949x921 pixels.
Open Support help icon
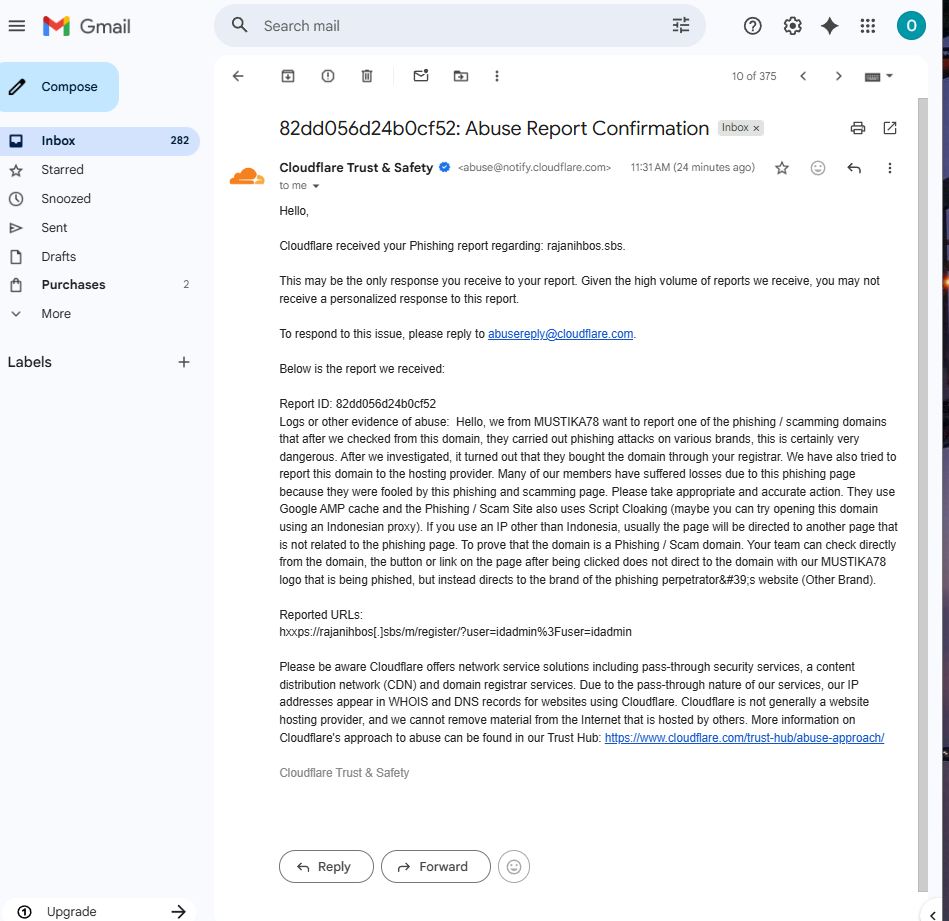tap(752, 26)
